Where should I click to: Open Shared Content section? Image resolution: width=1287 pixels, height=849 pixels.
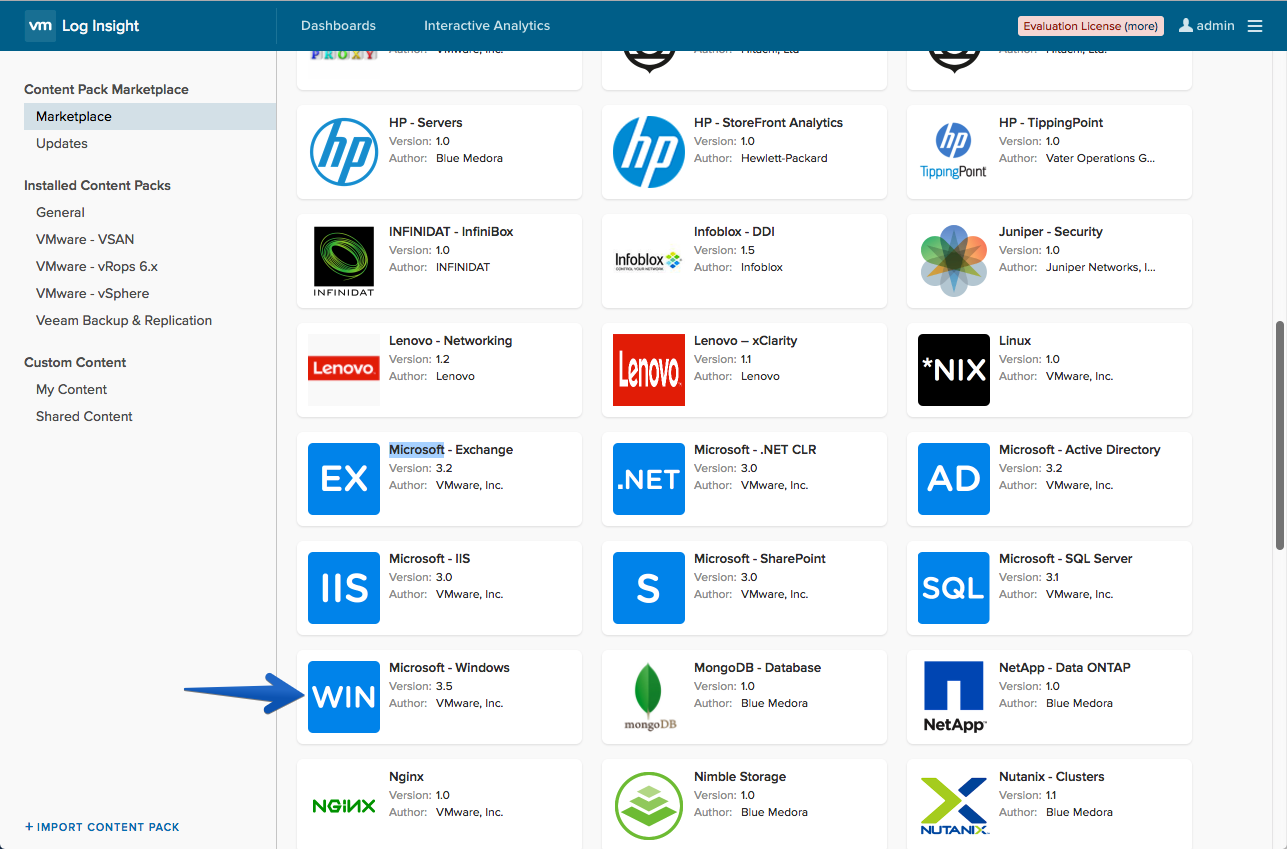click(x=84, y=416)
